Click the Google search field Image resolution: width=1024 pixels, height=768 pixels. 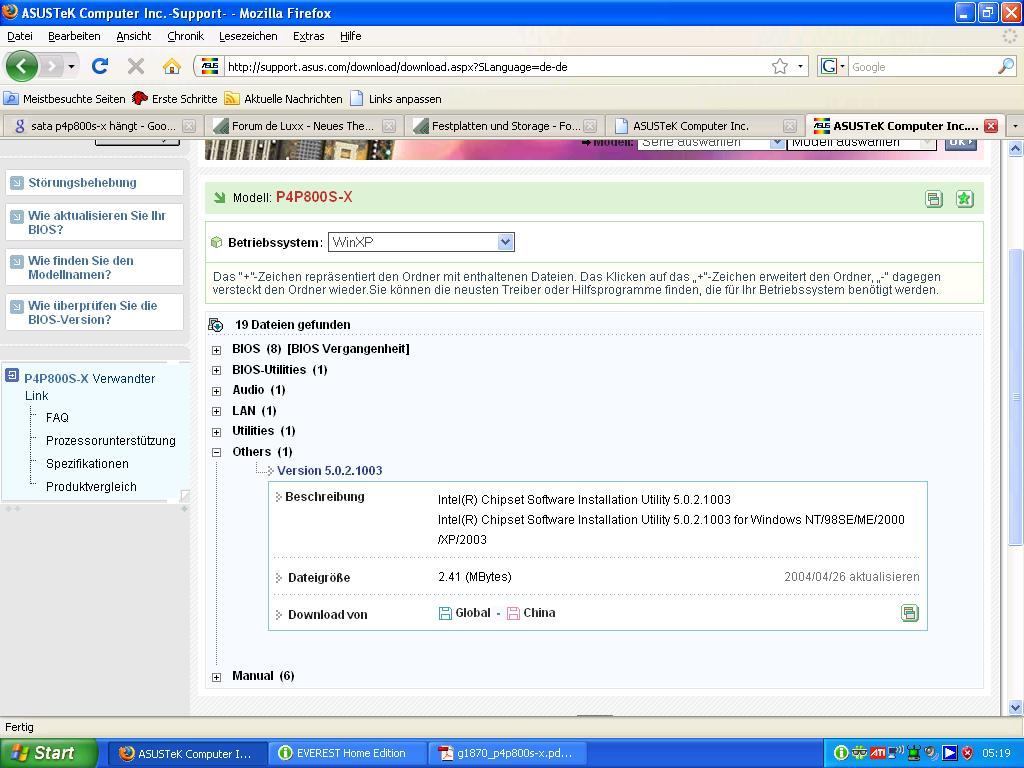(x=923, y=67)
